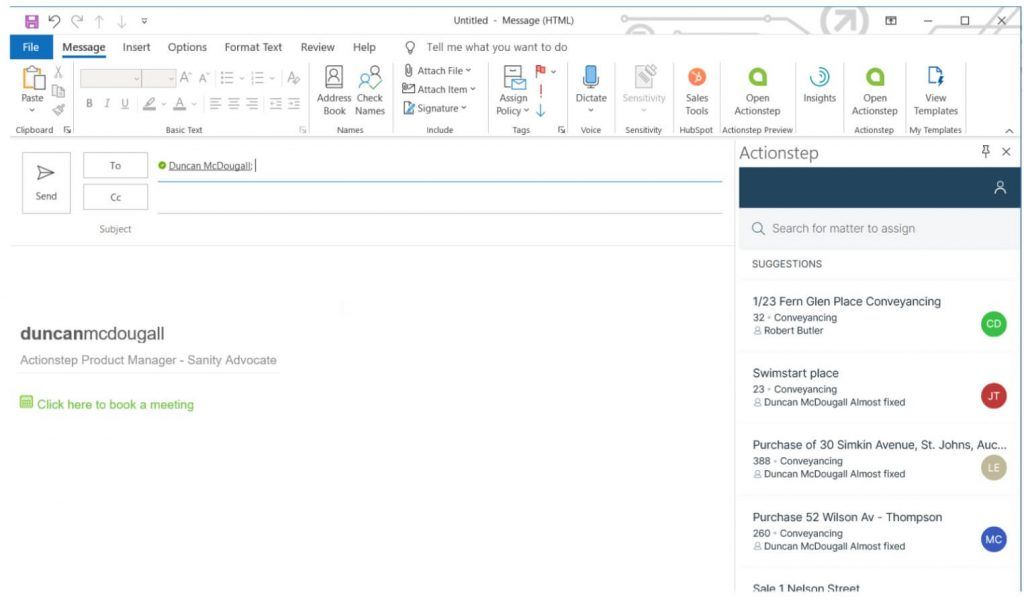This screenshot has width=1024, height=607.
Task: Toggle Bold formatting
Action: 89,103
